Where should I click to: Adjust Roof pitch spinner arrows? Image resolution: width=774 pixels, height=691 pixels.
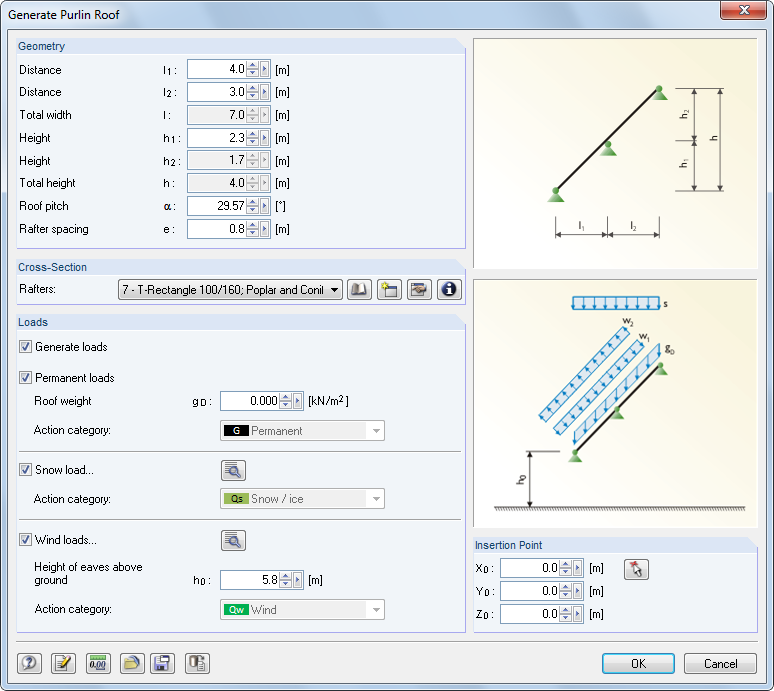pos(253,206)
